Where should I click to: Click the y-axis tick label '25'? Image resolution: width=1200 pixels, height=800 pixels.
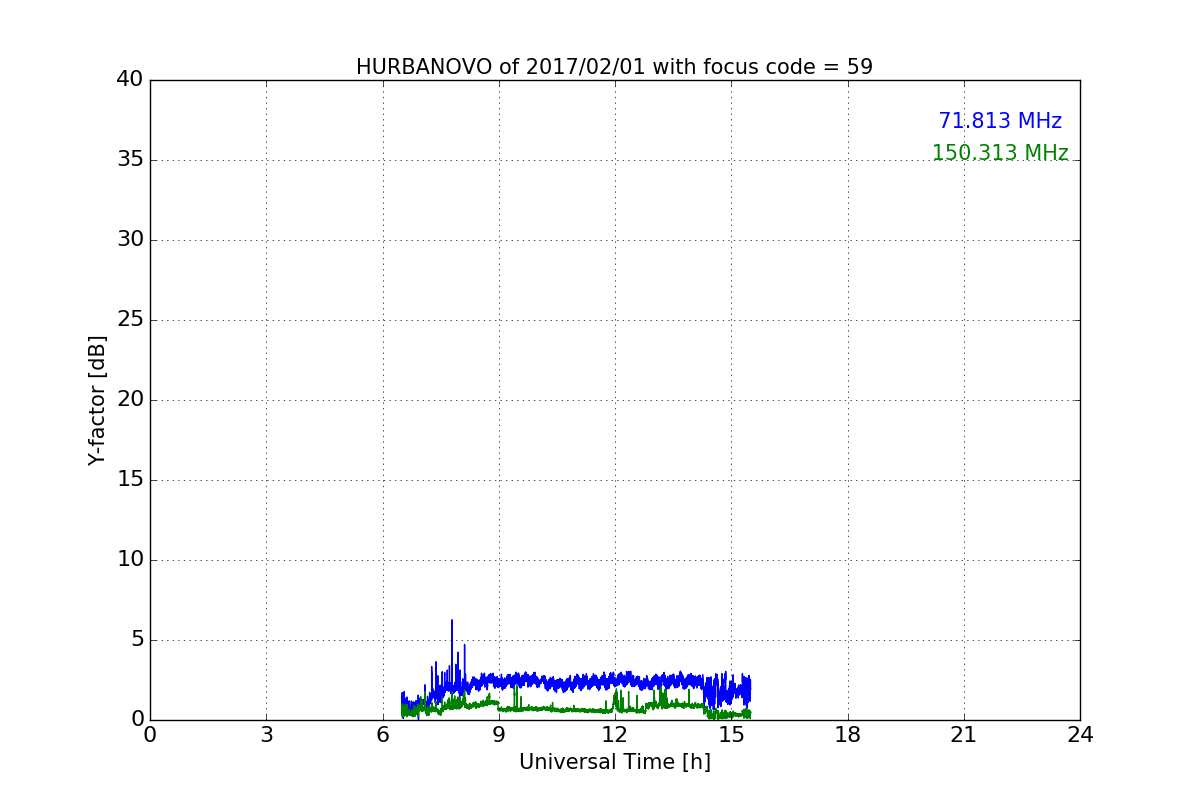pos(130,320)
